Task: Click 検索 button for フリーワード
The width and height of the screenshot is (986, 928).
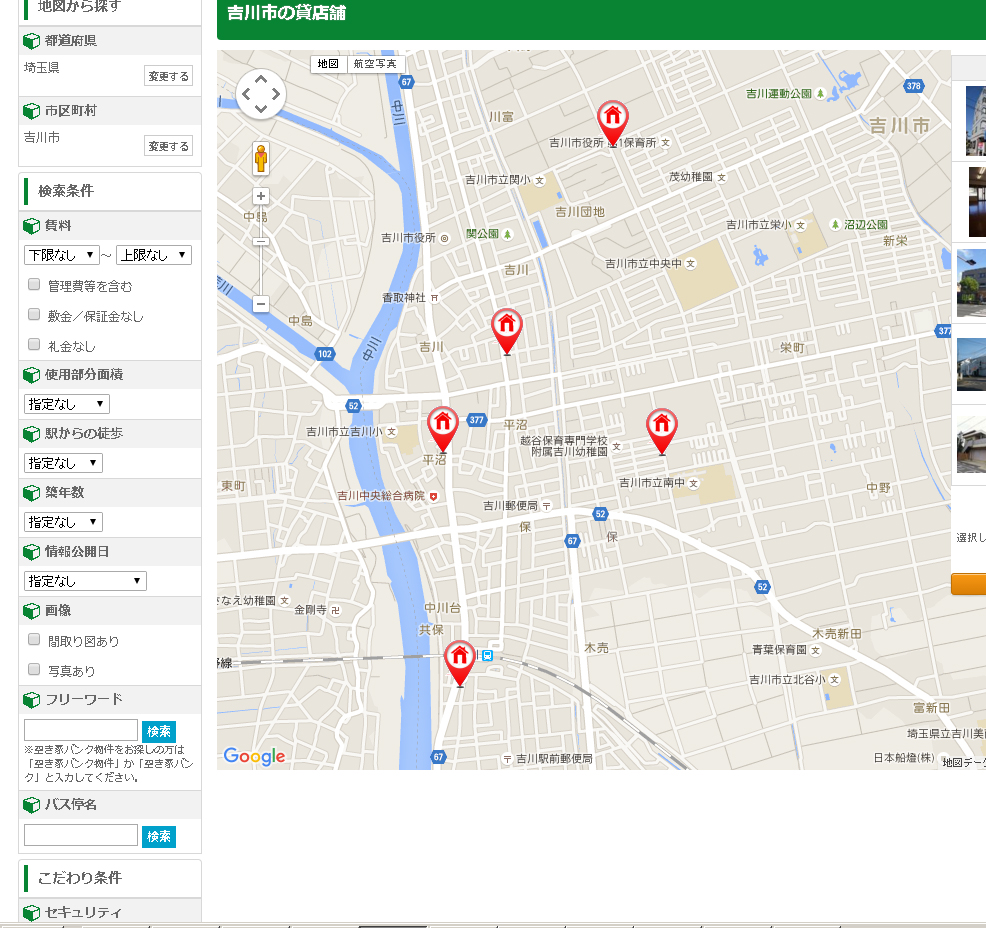Action: (x=158, y=731)
